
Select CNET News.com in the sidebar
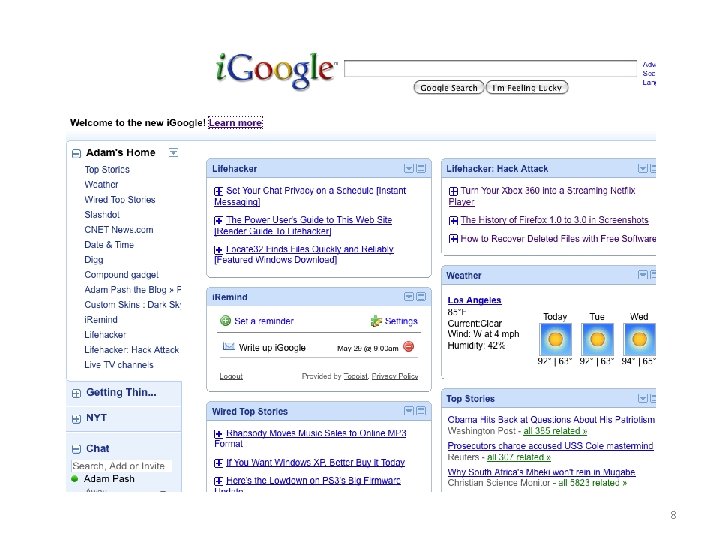[119, 230]
